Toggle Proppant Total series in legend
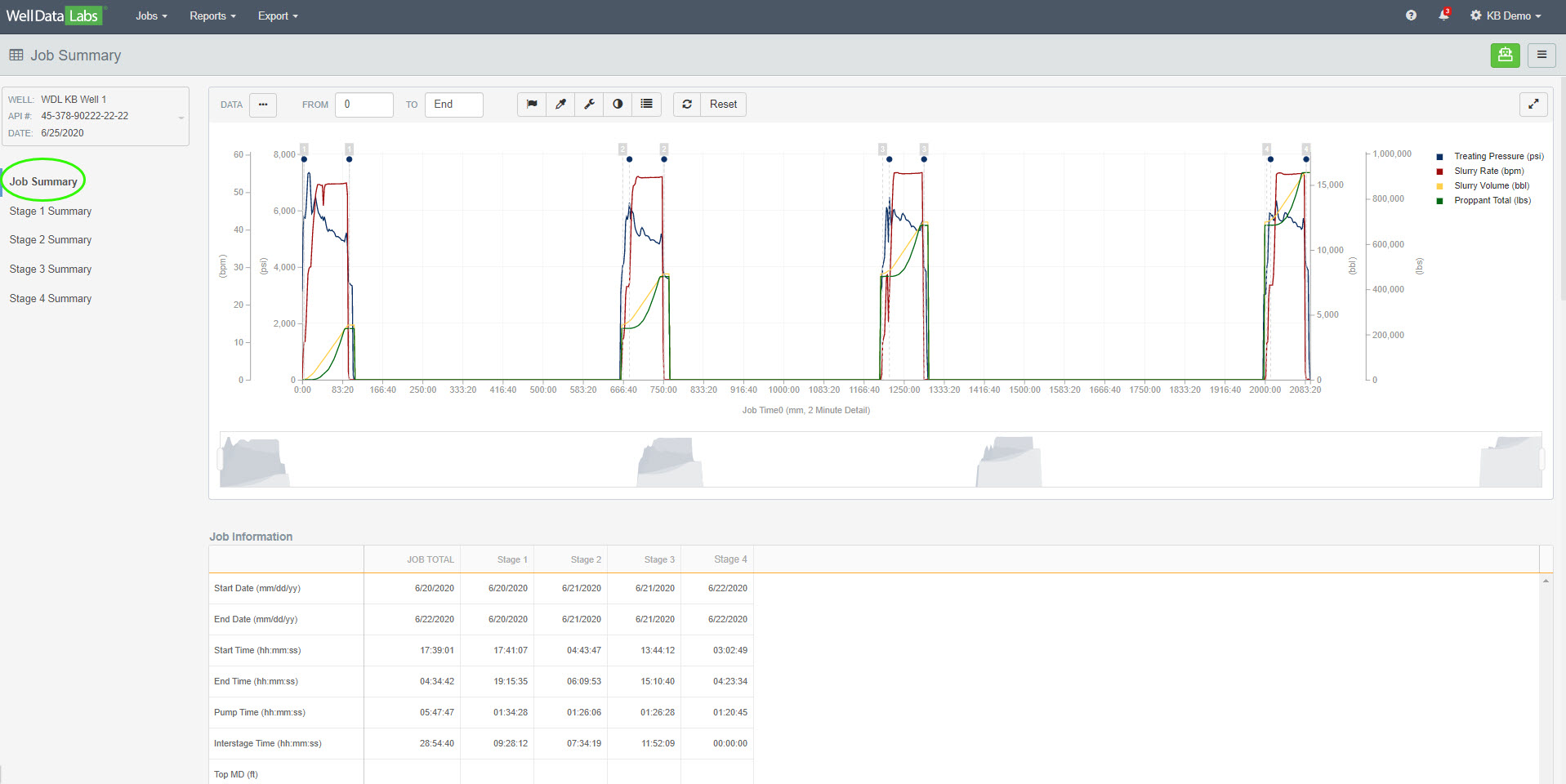The width and height of the screenshot is (1566, 784). (1491, 201)
